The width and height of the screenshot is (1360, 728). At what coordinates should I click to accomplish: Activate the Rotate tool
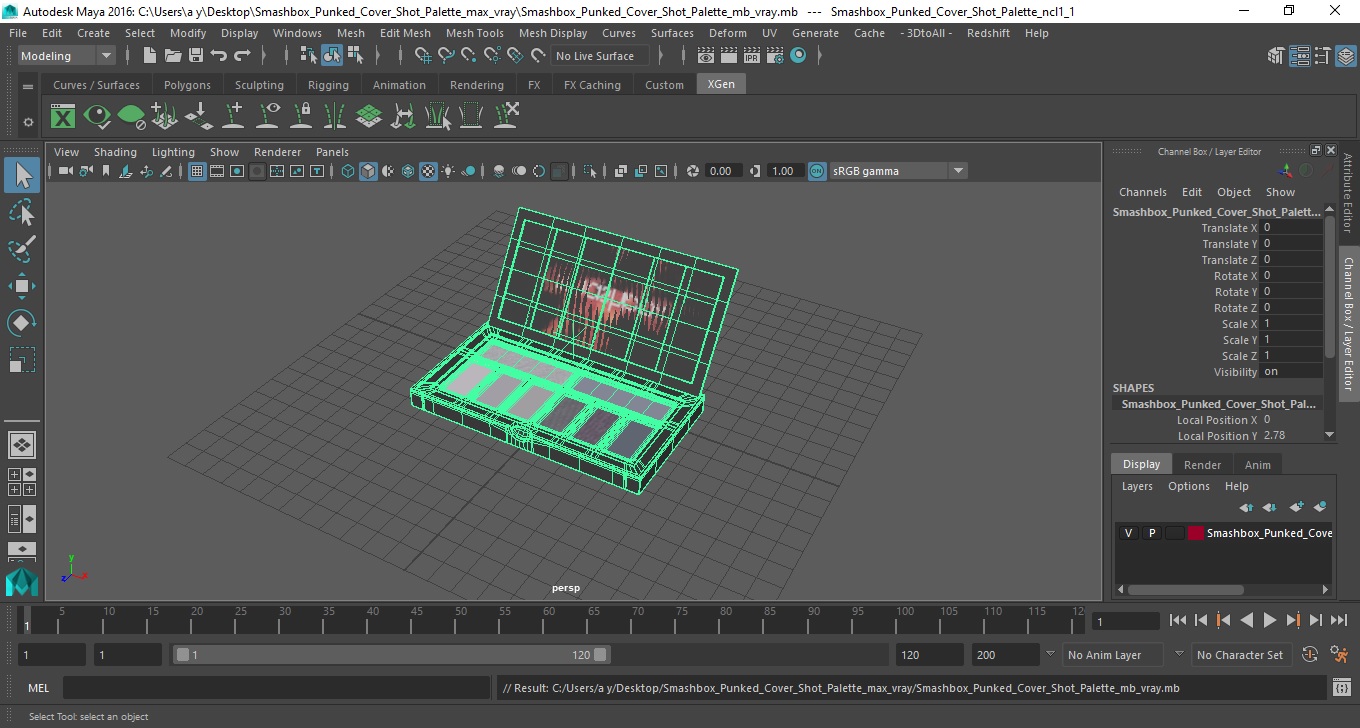[22, 322]
